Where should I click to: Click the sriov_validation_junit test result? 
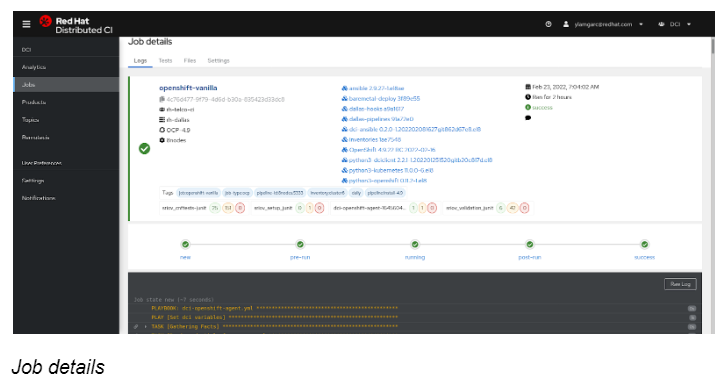[x=487, y=208]
